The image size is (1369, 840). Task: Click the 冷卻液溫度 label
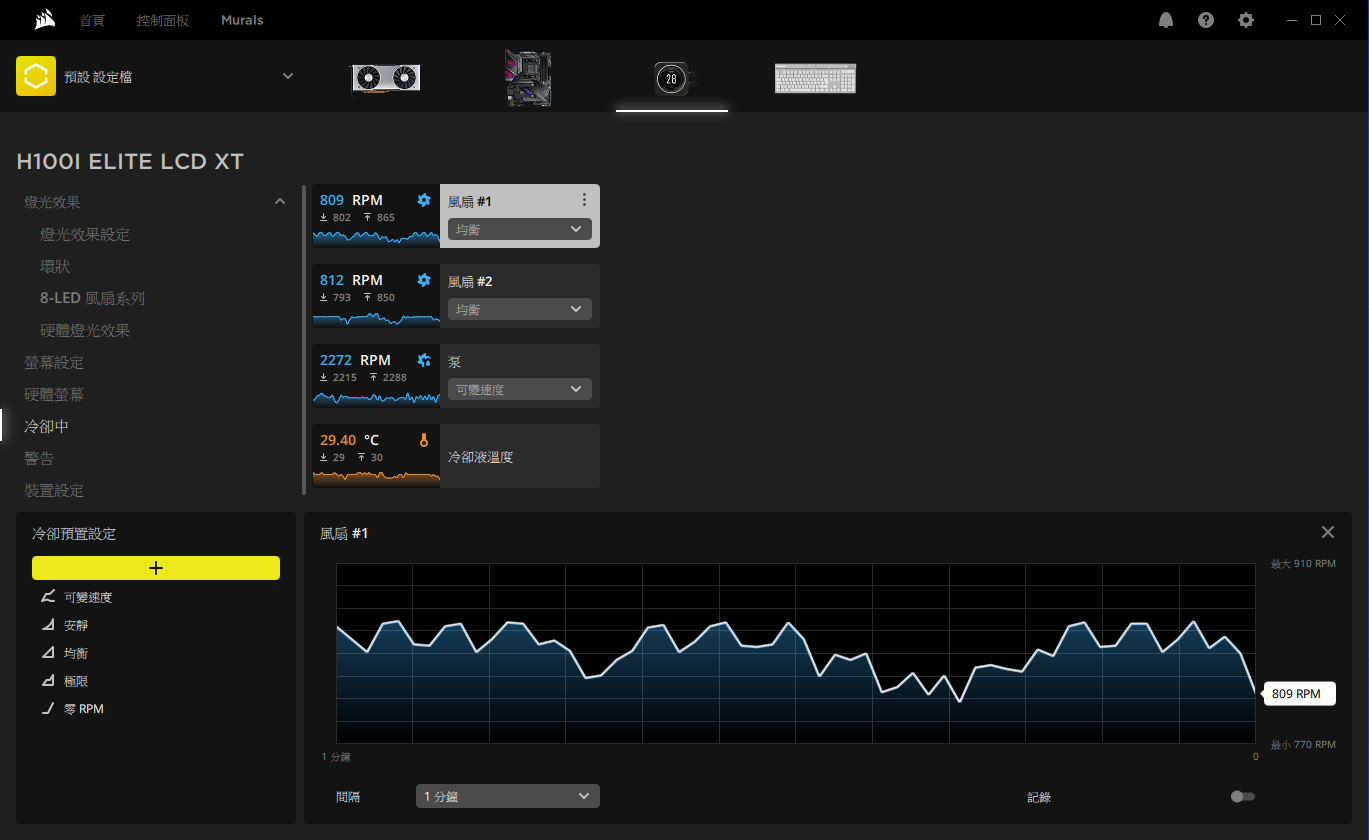click(481, 457)
